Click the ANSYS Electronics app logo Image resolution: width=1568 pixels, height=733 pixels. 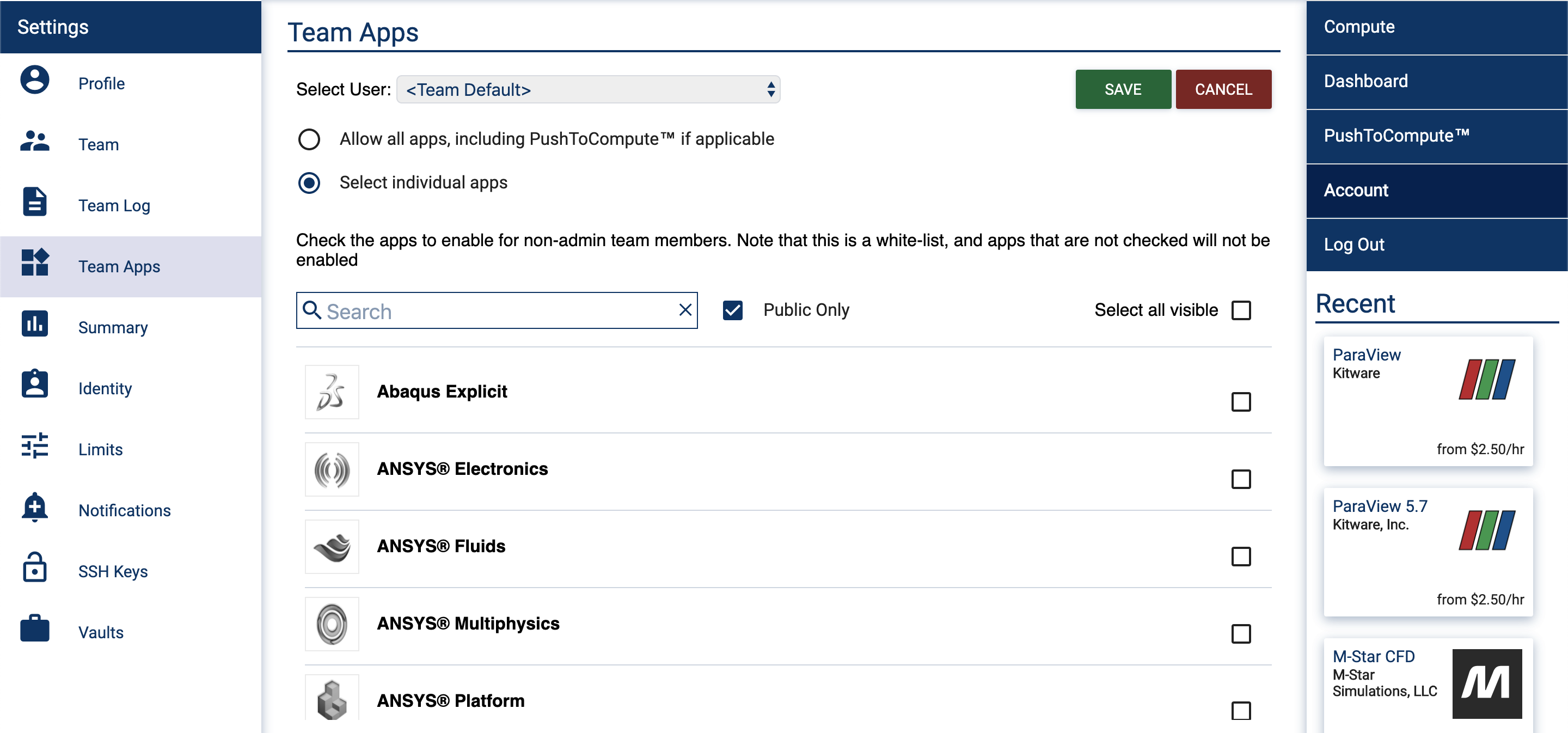coord(332,469)
